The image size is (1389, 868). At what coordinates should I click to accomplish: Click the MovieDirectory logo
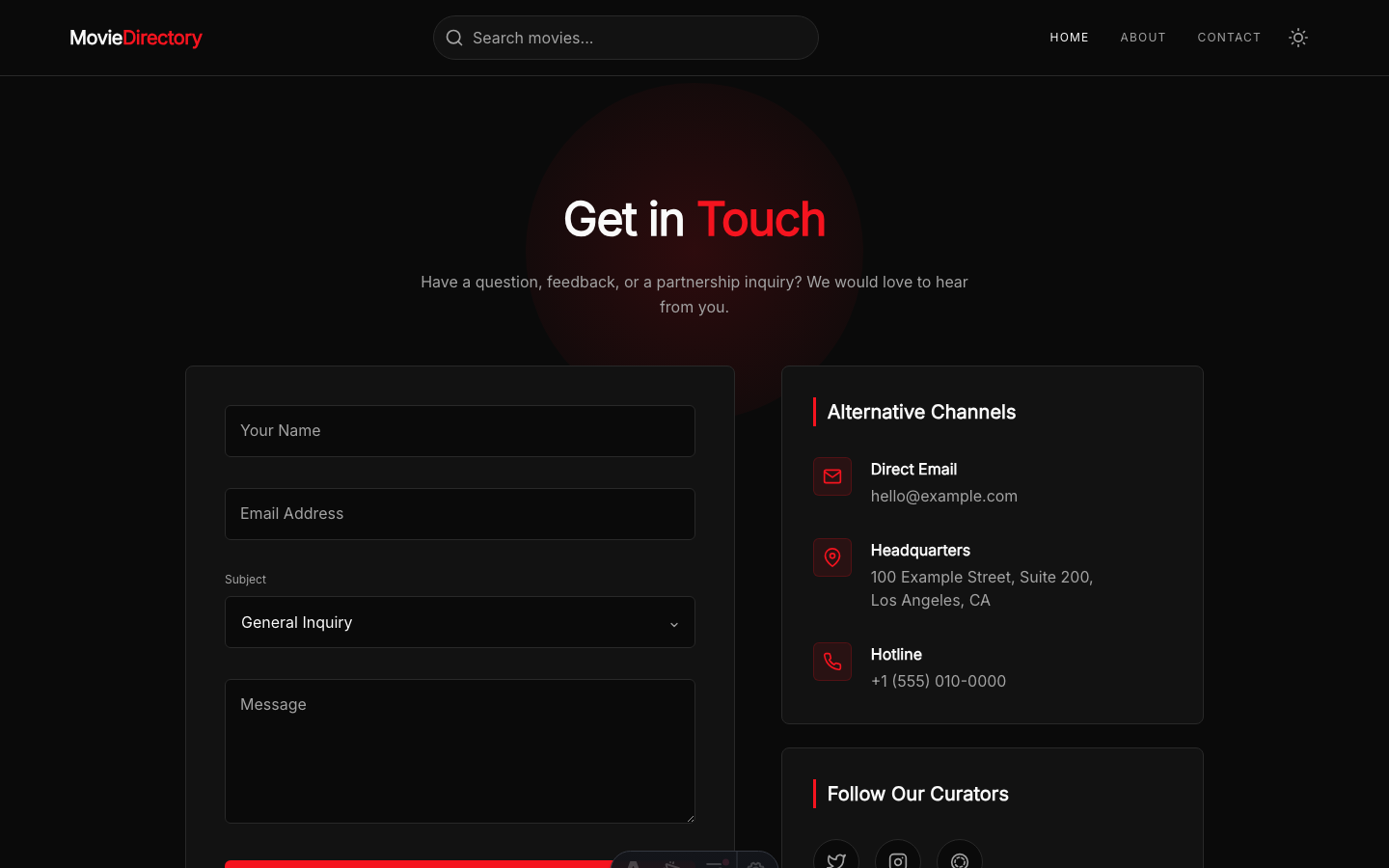click(136, 38)
